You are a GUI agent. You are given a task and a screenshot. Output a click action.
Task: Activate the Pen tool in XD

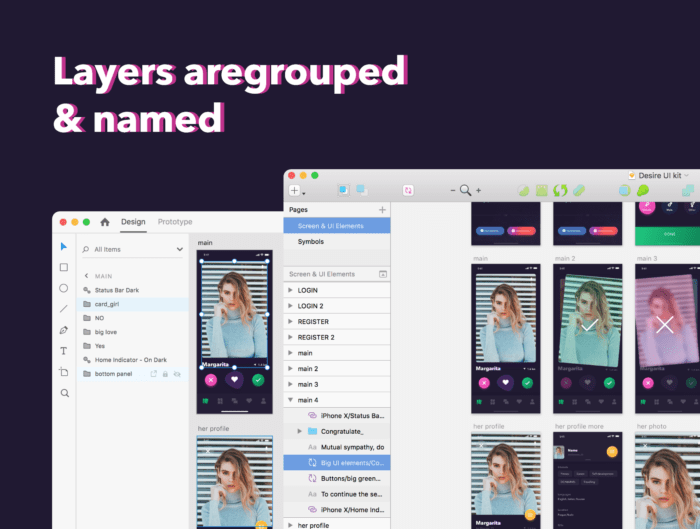point(64,330)
